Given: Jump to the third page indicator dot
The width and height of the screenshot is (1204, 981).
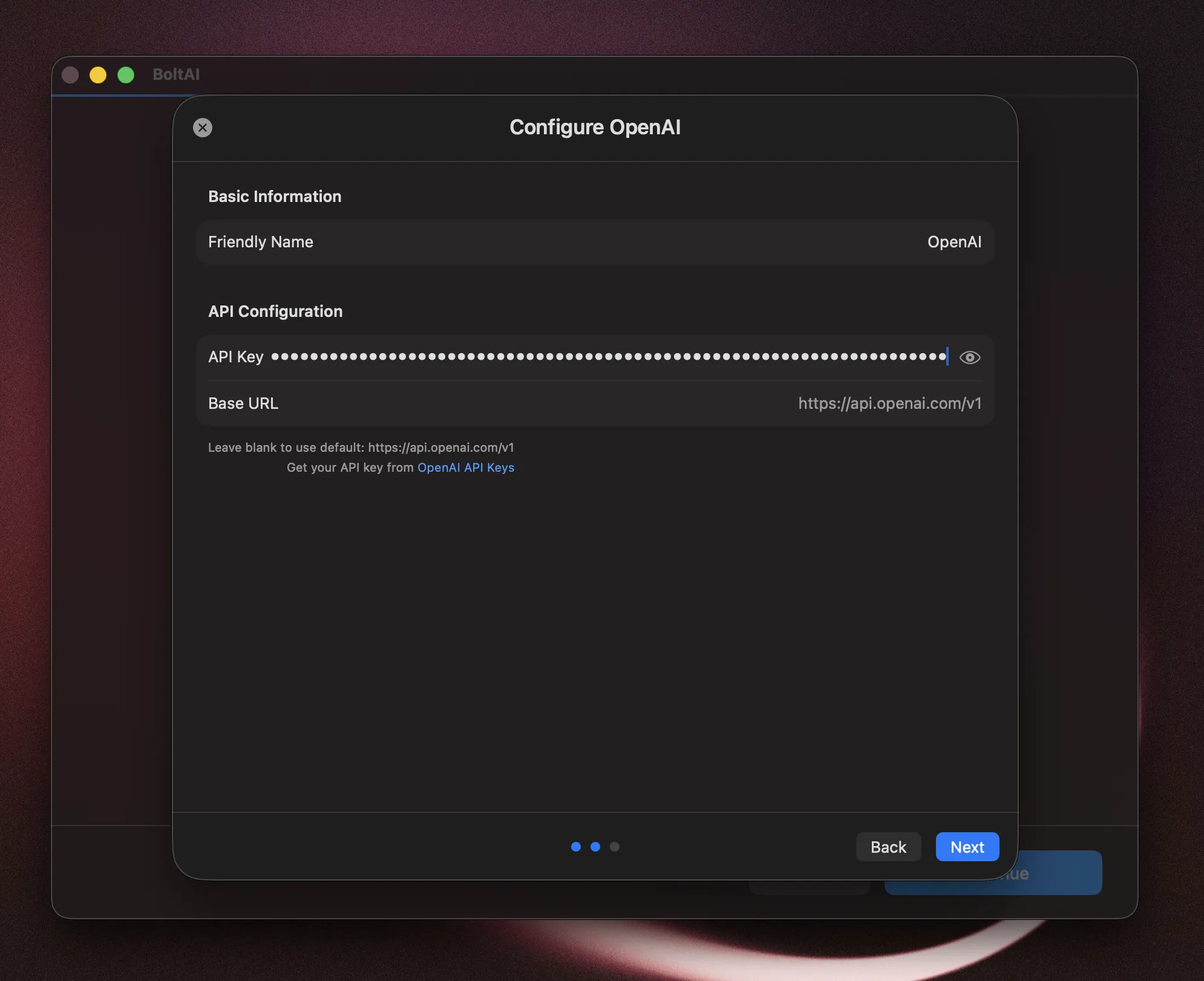Looking at the screenshot, I should (x=615, y=847).
